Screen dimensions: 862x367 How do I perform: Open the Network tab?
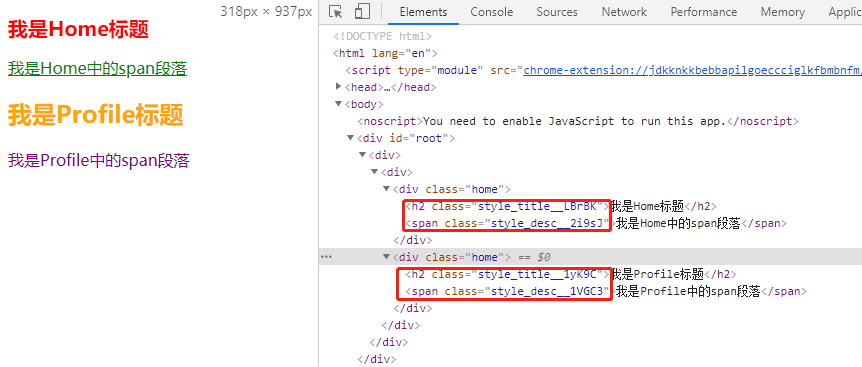[624, 12]
